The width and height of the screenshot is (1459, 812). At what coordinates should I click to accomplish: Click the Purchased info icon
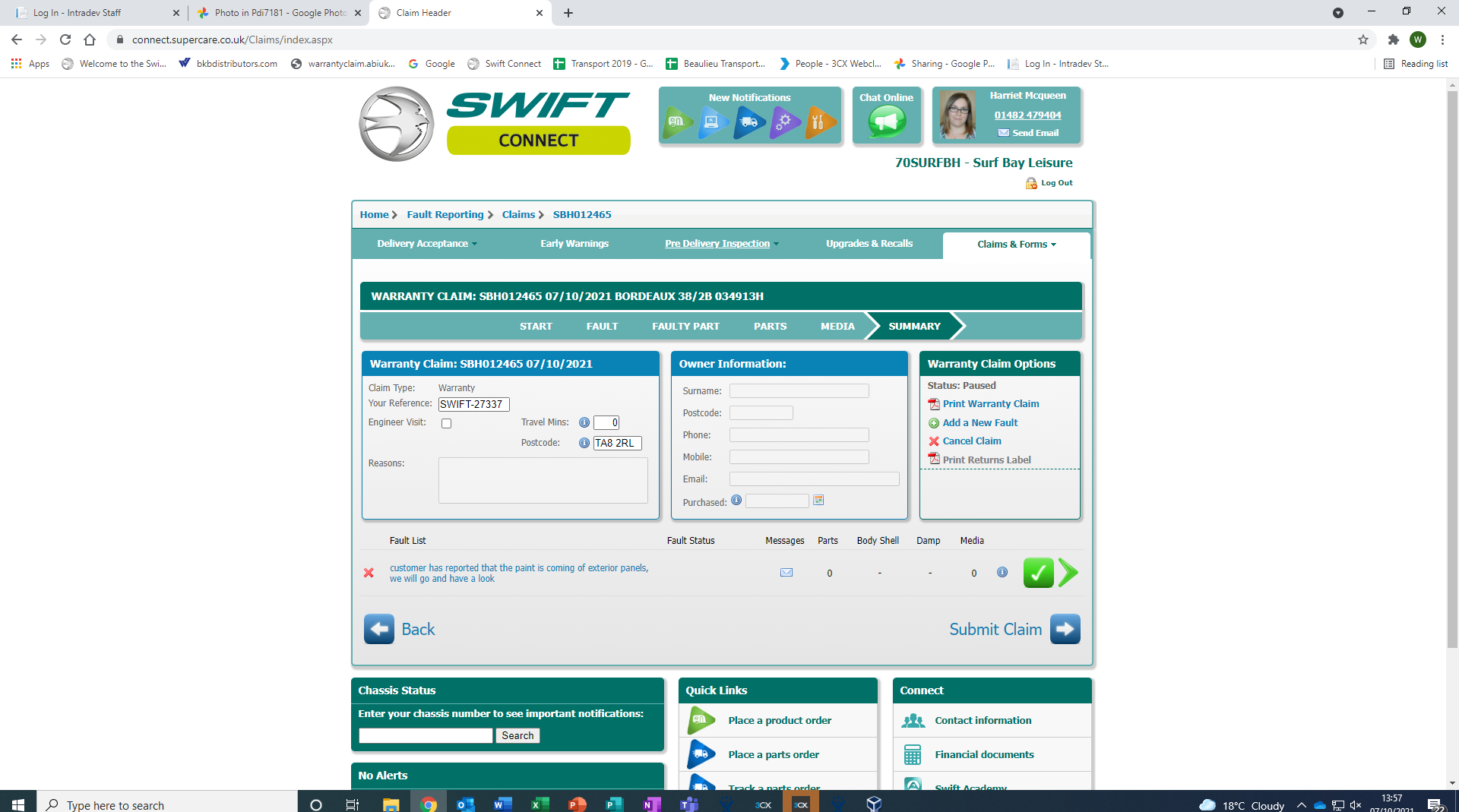[x=736, y=501]
